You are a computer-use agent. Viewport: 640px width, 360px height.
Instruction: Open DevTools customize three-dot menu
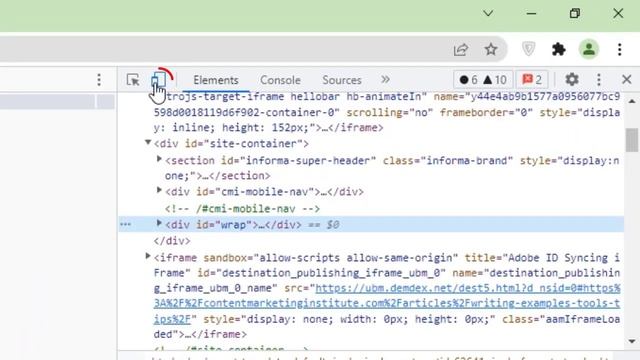(599, 80)
